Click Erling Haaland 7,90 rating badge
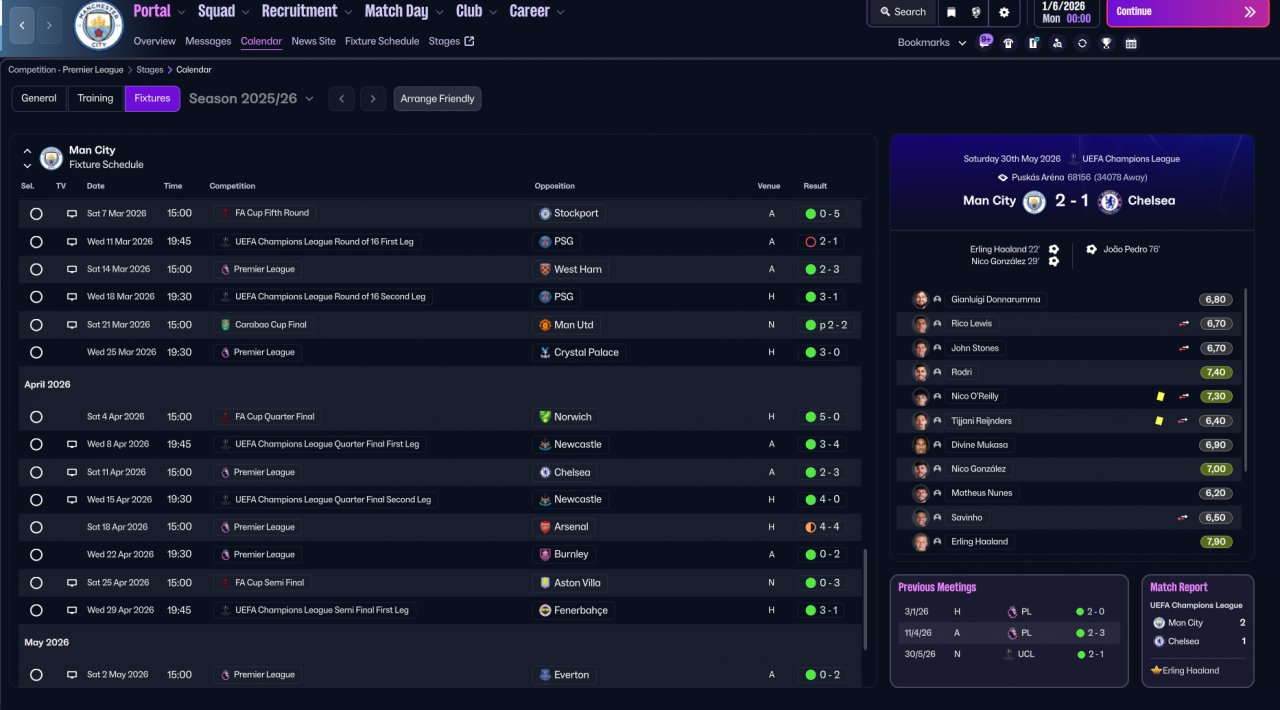 pyautogui.click(x=1216, y=541)
